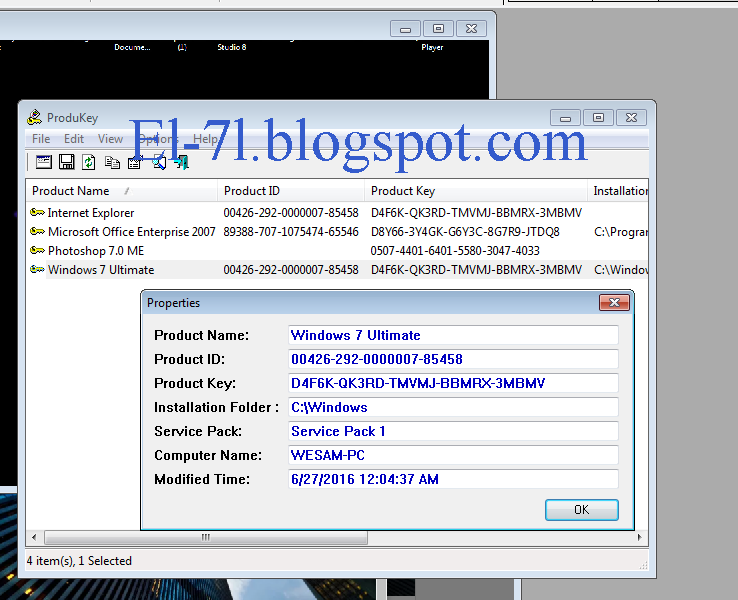
Task: Click product key D8Y66-3Y4GK-G6Y3C-8G7R9-JTDQ8
Action: click(465, 232)
